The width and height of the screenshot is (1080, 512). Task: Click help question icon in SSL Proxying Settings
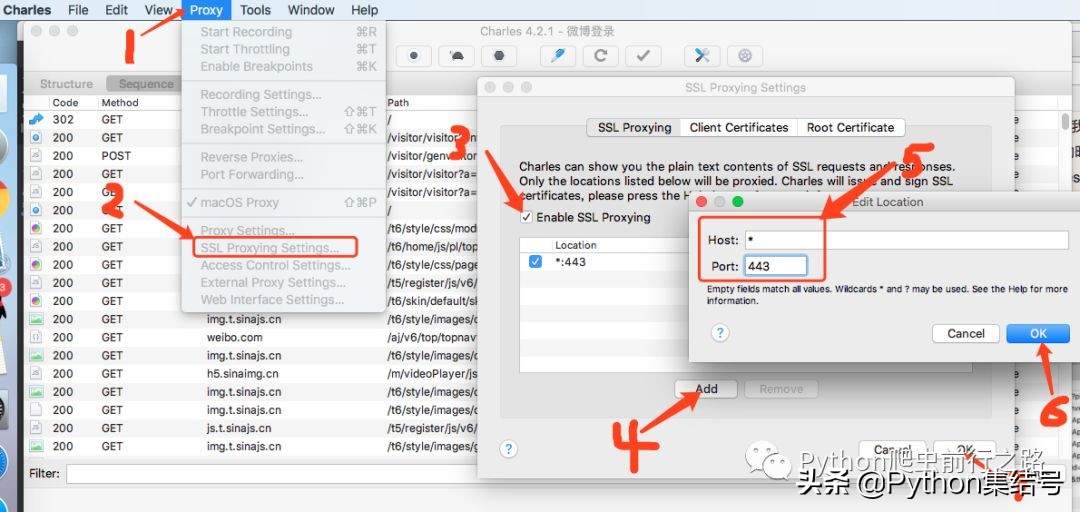tap(508, 449)
